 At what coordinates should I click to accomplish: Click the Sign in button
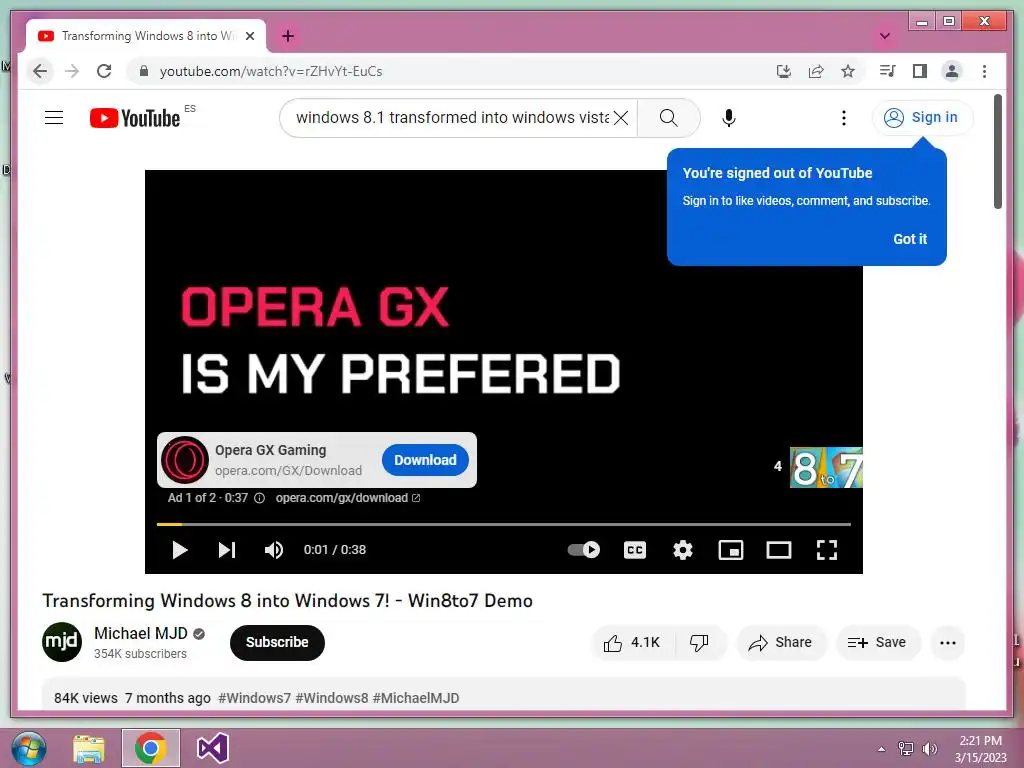coord(922,118)
